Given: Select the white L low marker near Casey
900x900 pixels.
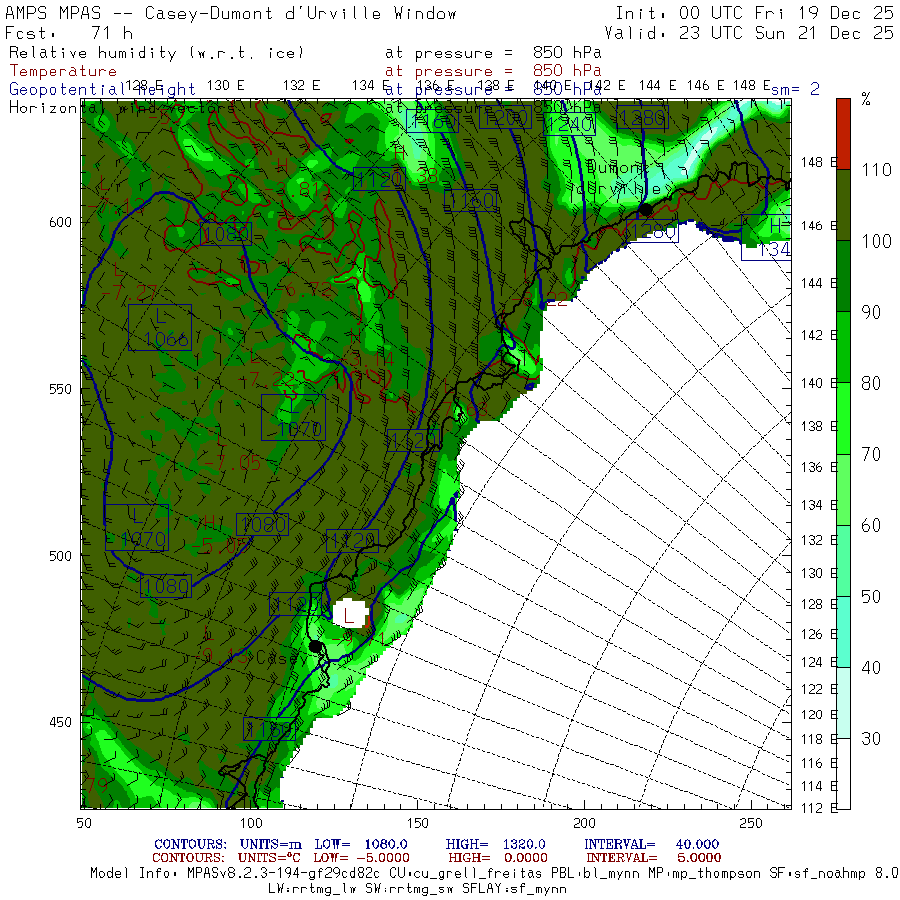Looking at the screenshot, I should (x=350, y=614).
